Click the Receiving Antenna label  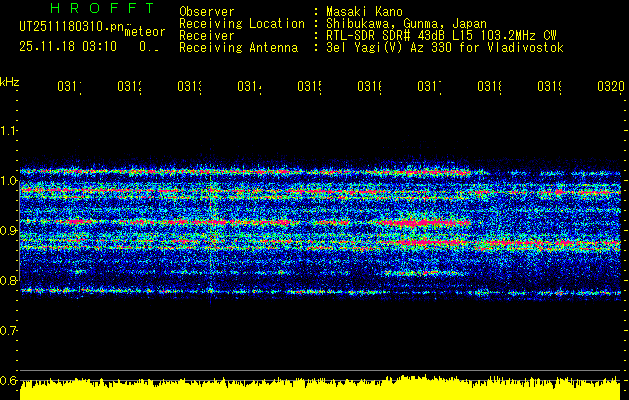[x=239, y=48]
